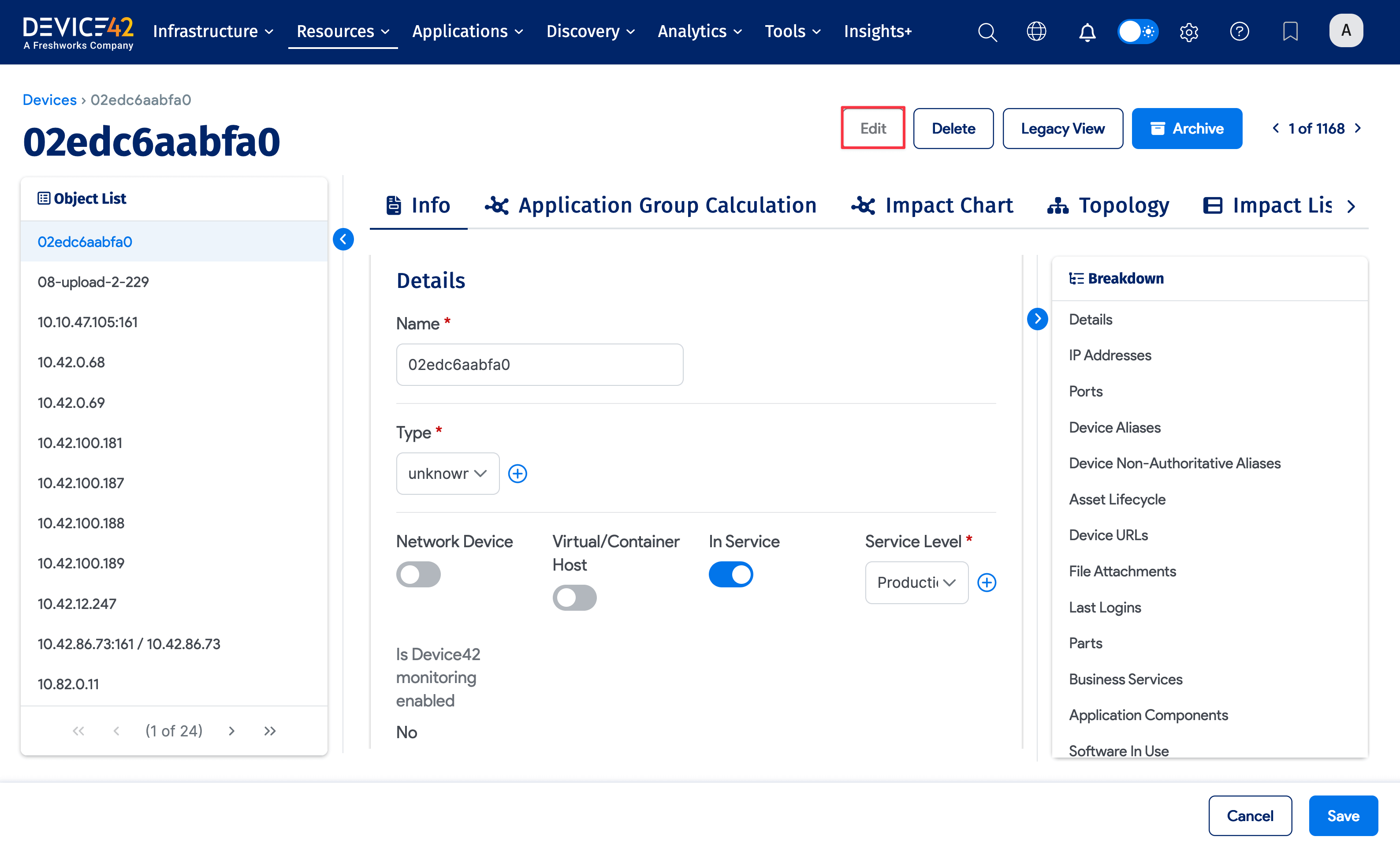Turn off the In Service toggle

pos(731,574)
